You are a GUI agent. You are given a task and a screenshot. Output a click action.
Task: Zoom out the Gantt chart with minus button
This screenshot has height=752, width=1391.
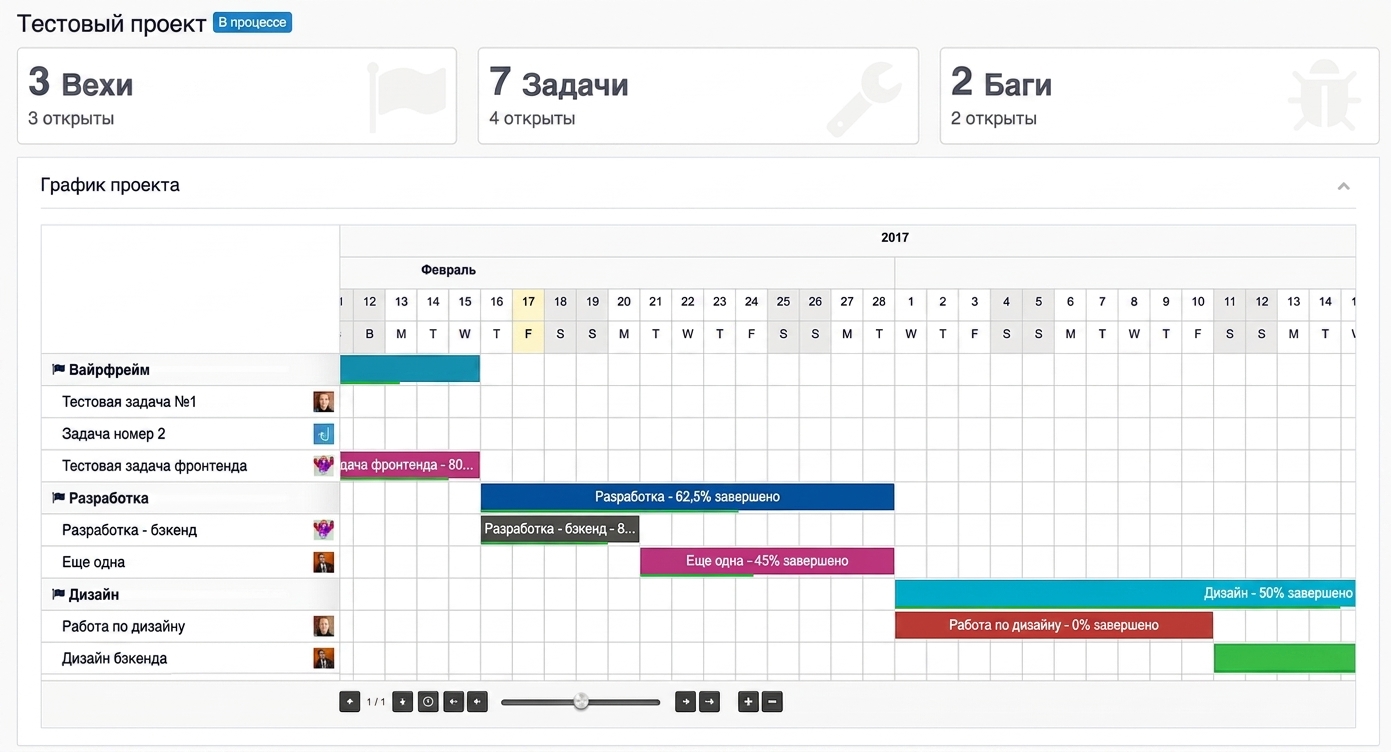click(772, 702)
